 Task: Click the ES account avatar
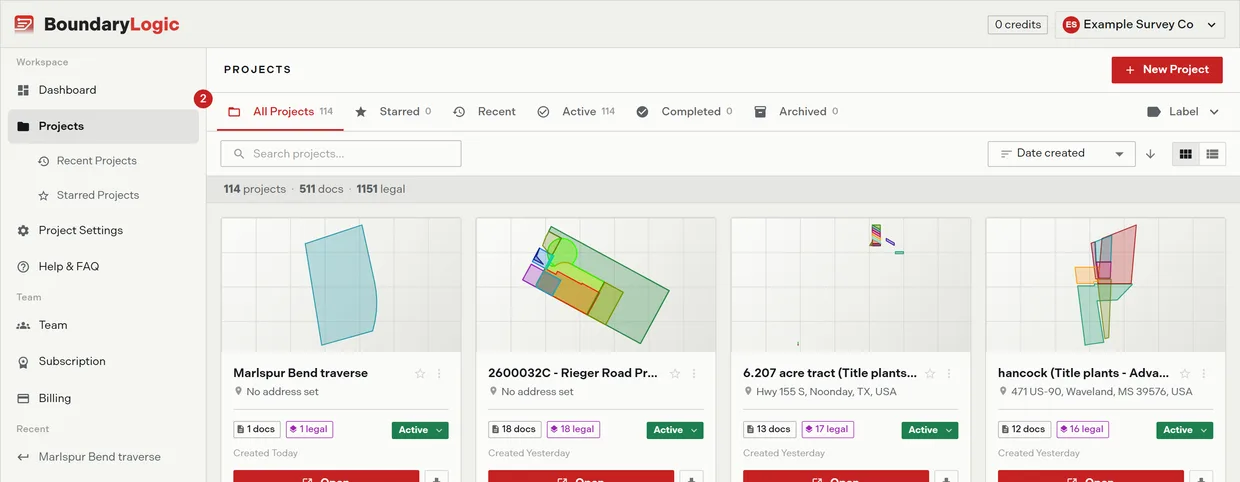point(1071,24)
